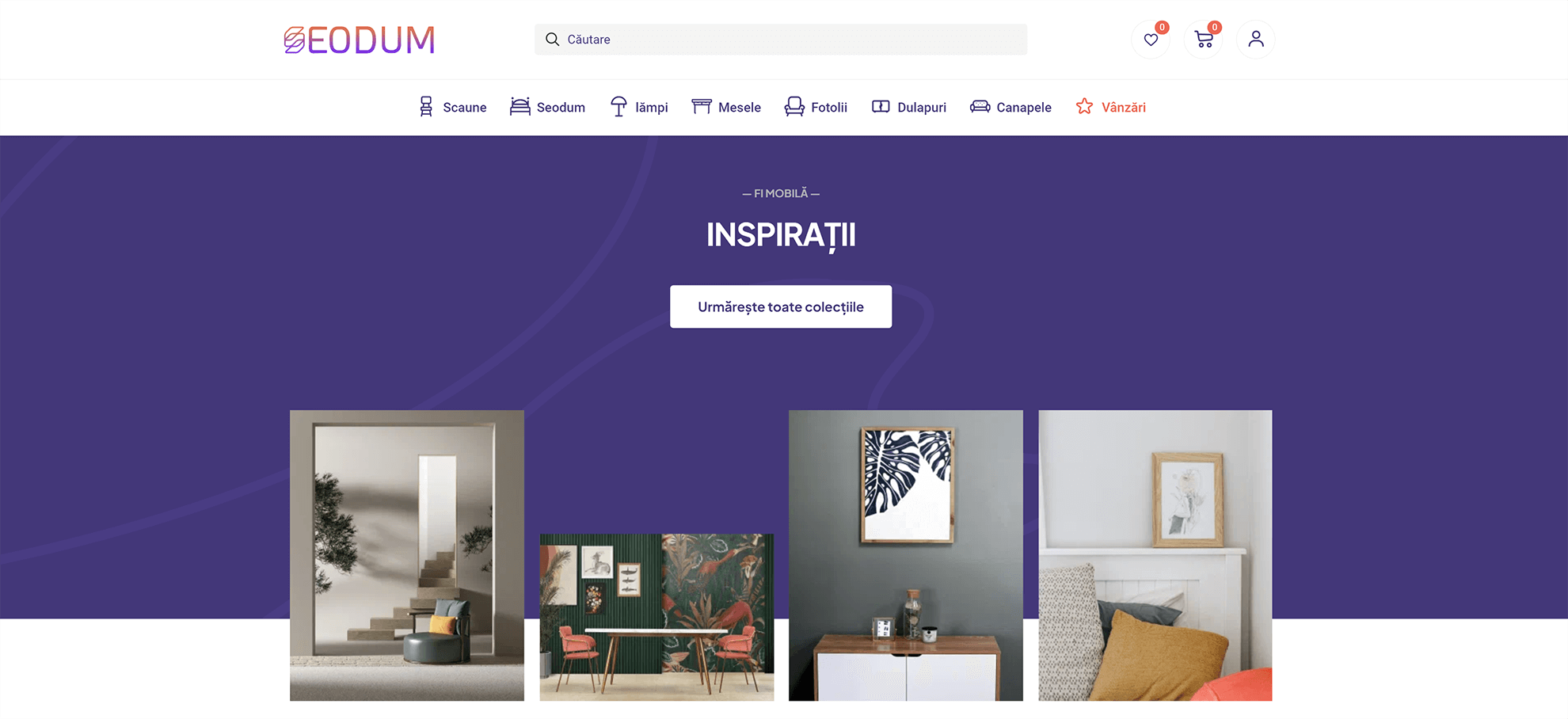Focus the Căutare search field
Image resolution: width=1568 pixels, height=719 pixels.
[x=781, y=40]
